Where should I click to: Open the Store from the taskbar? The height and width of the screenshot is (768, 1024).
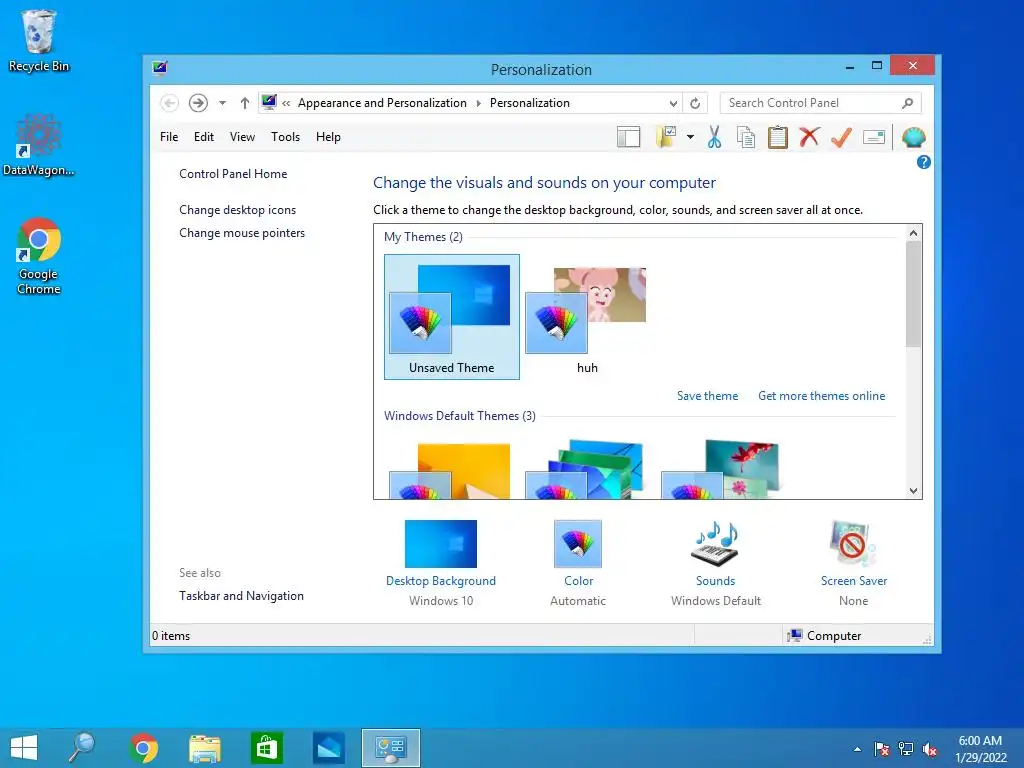[x=266, y=748]
